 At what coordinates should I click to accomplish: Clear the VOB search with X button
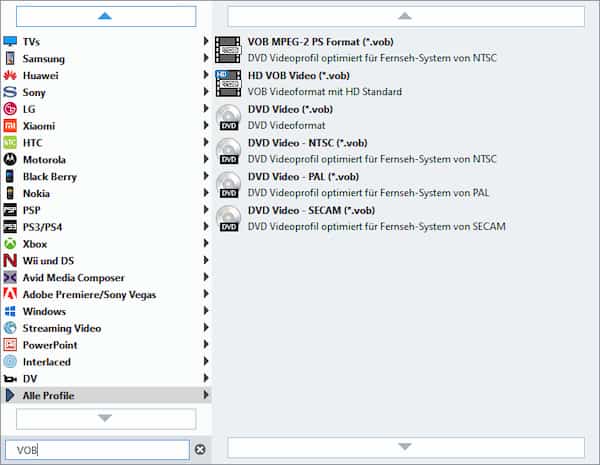(200, 449)
